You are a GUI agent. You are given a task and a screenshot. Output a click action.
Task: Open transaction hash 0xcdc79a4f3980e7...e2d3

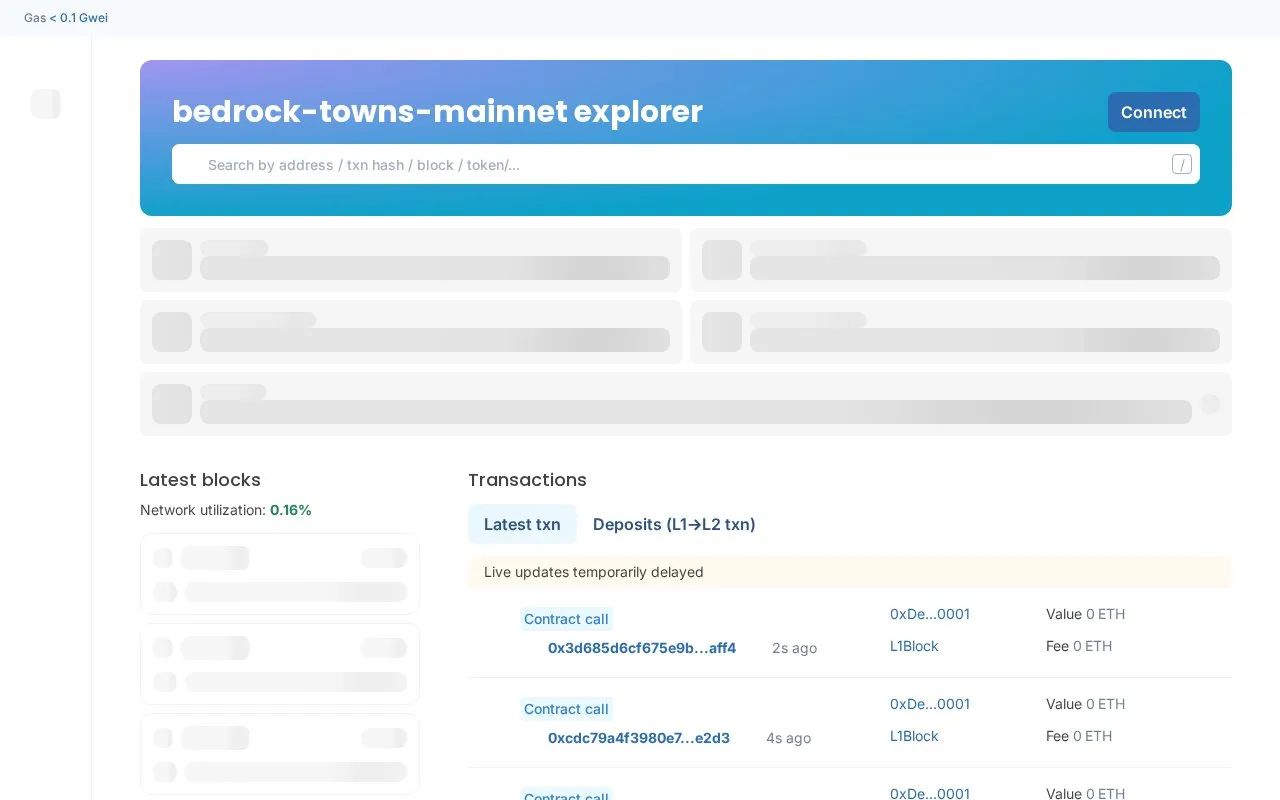tap(639, 738)
